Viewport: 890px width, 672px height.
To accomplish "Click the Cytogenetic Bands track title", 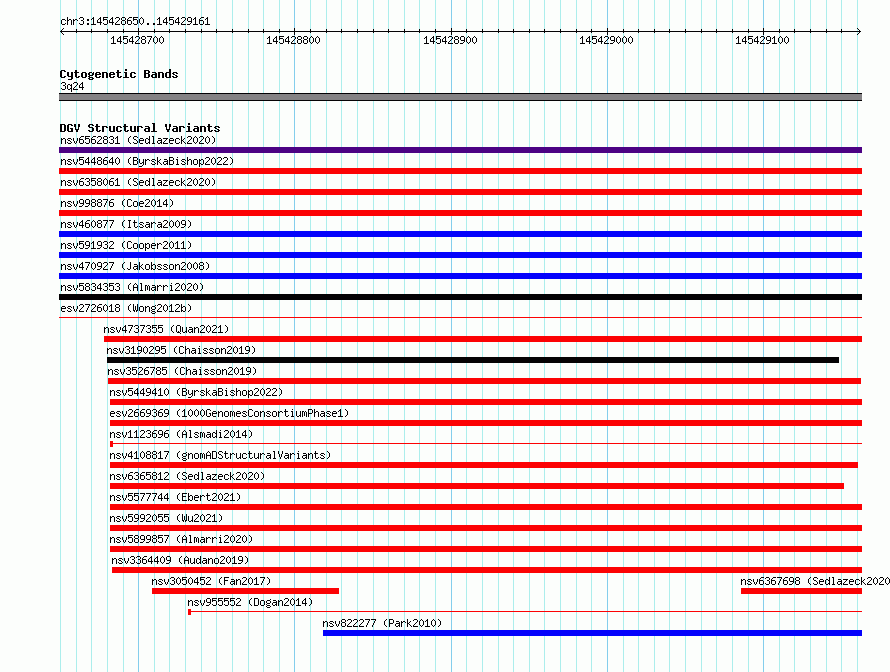I will (119, 74).
